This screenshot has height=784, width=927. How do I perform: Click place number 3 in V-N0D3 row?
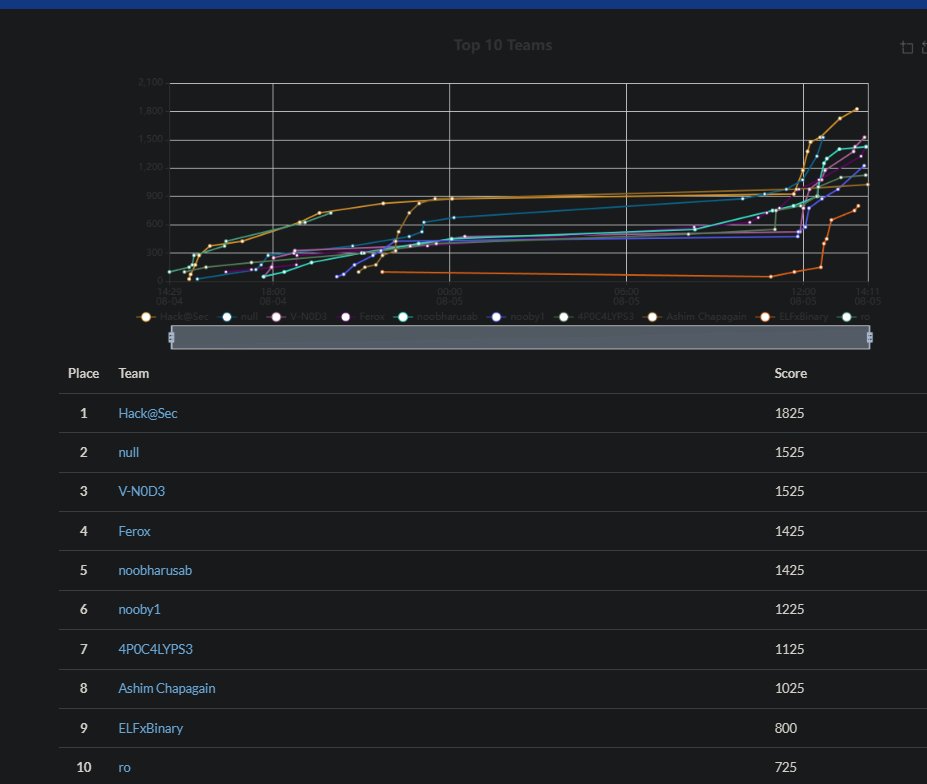pyautogui.click(x=83, y=491)
